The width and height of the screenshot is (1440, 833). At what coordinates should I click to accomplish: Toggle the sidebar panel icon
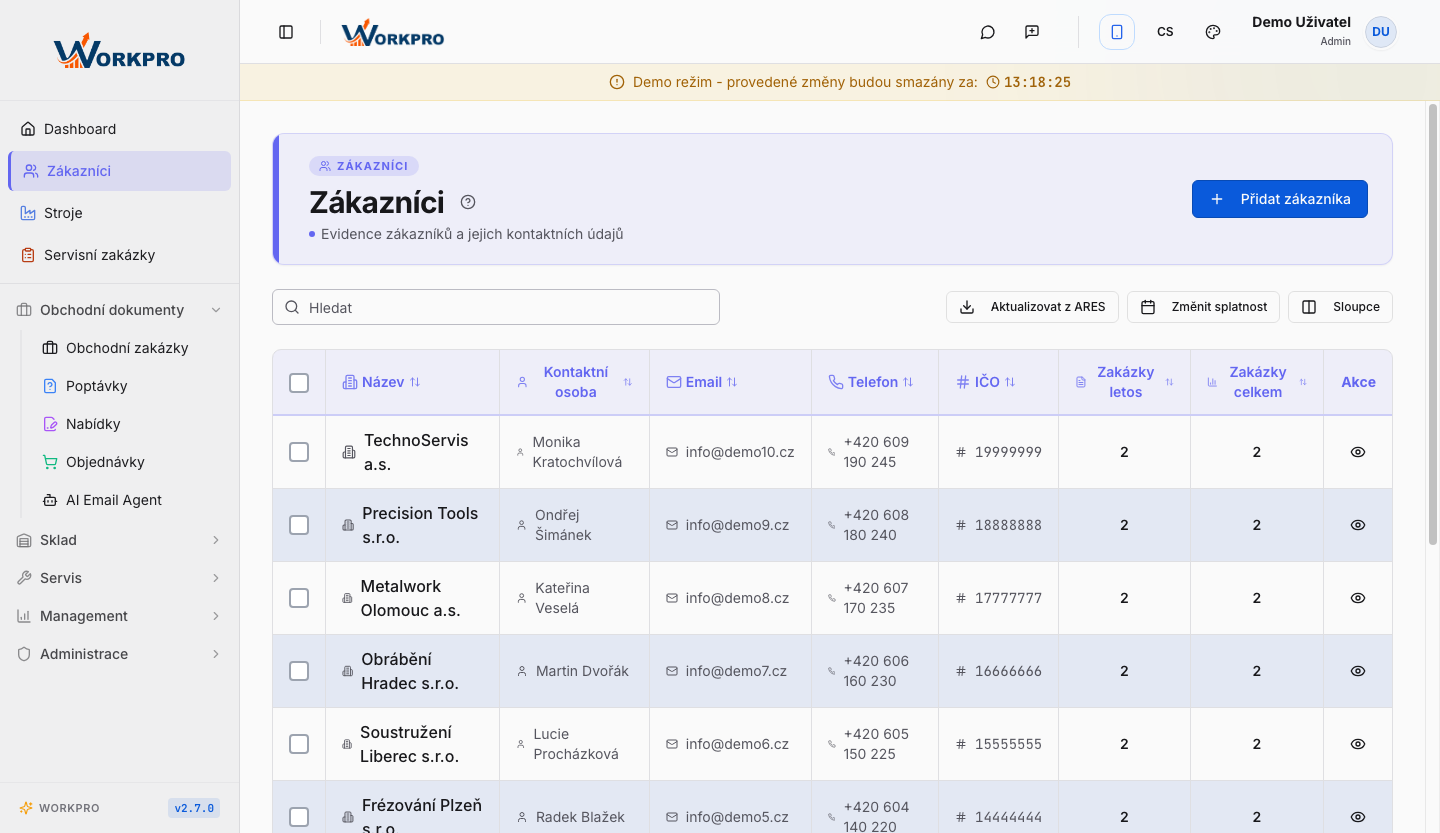(x=286, y=32)
